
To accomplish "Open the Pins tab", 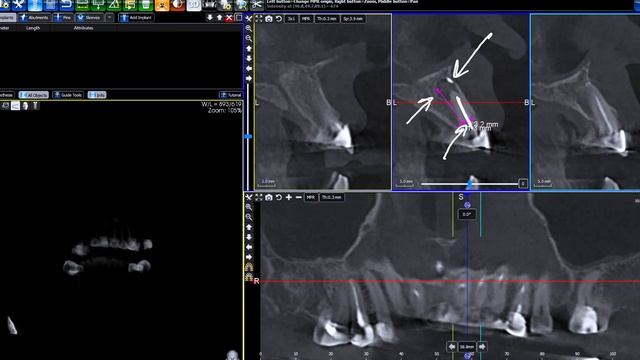I will [x=62, y=18].
